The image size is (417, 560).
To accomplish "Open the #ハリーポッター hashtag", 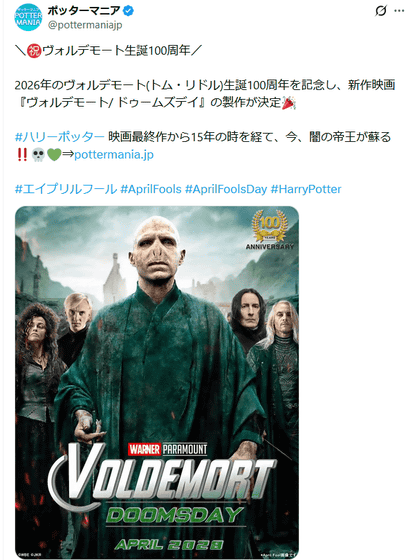I will 60,137.
